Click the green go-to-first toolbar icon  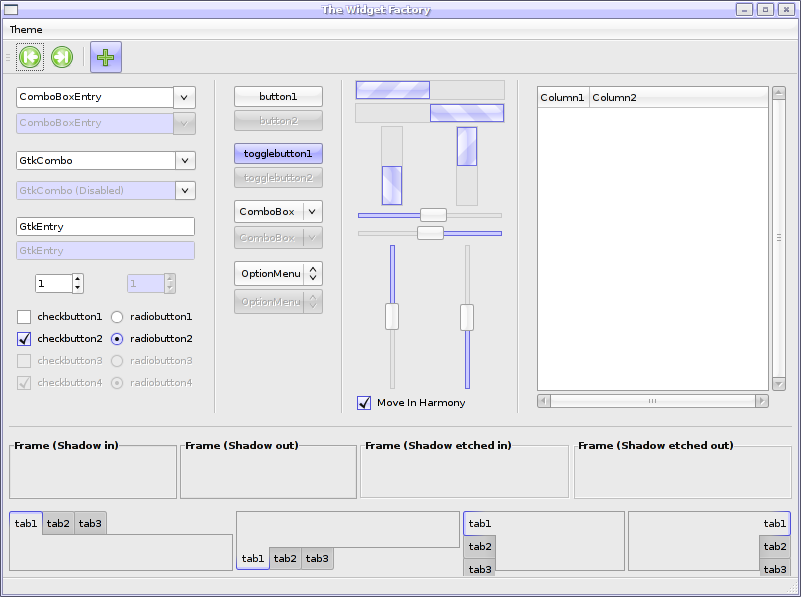(x=30, y=57)
